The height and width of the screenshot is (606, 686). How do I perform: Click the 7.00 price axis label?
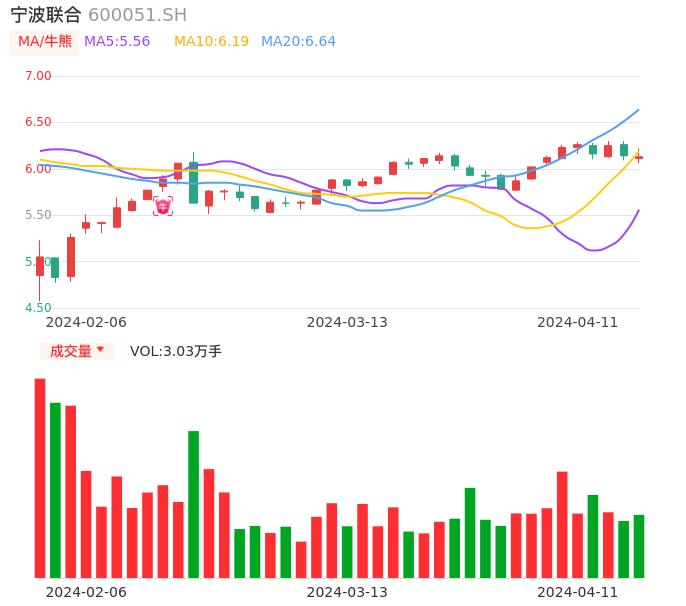pos(38,76)
